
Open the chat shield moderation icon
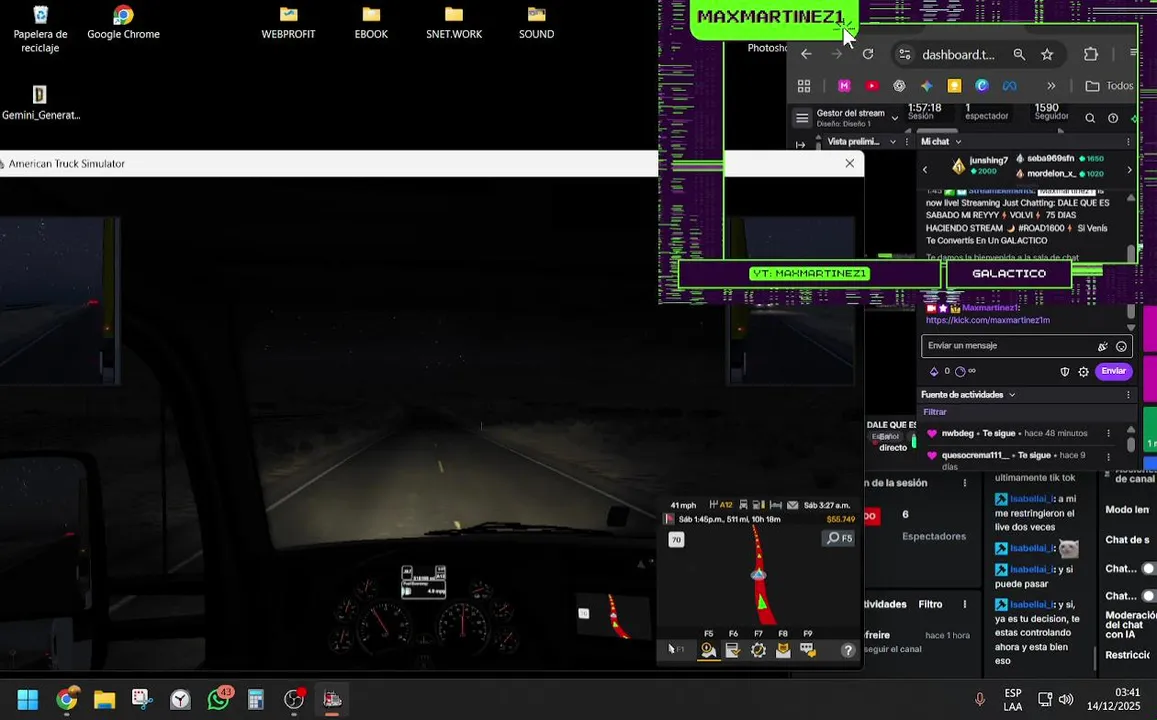1064,372
